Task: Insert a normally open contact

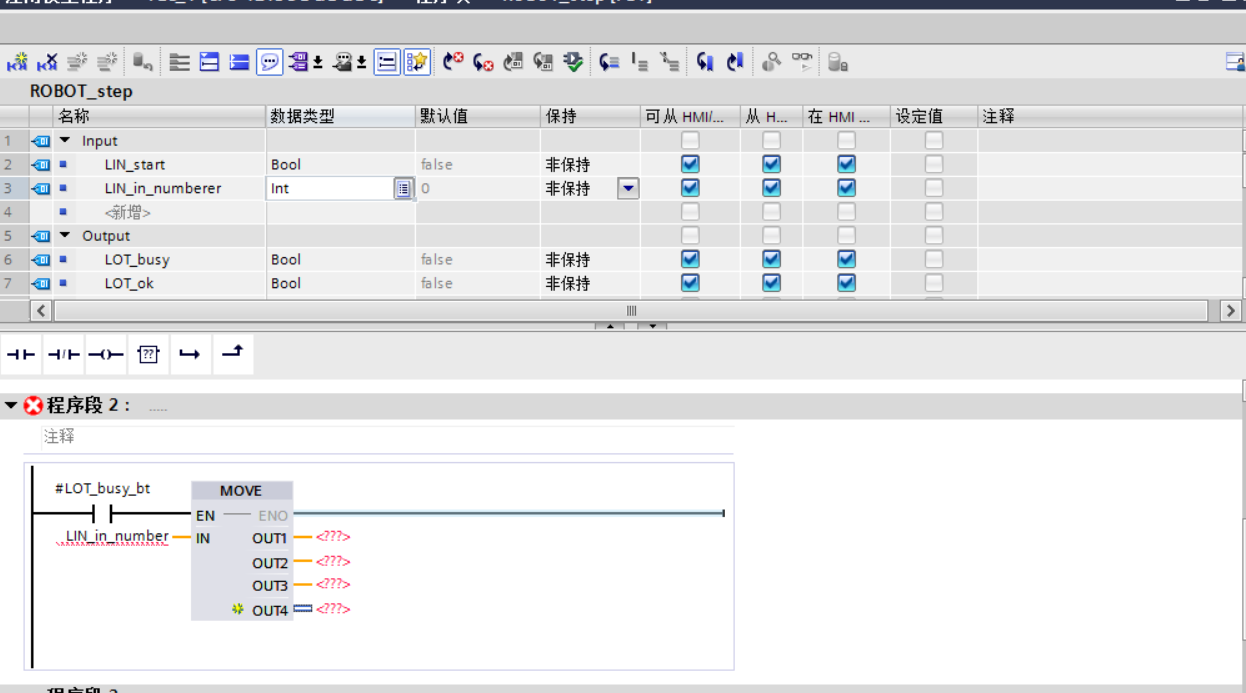Action: (x=21, y=355)
